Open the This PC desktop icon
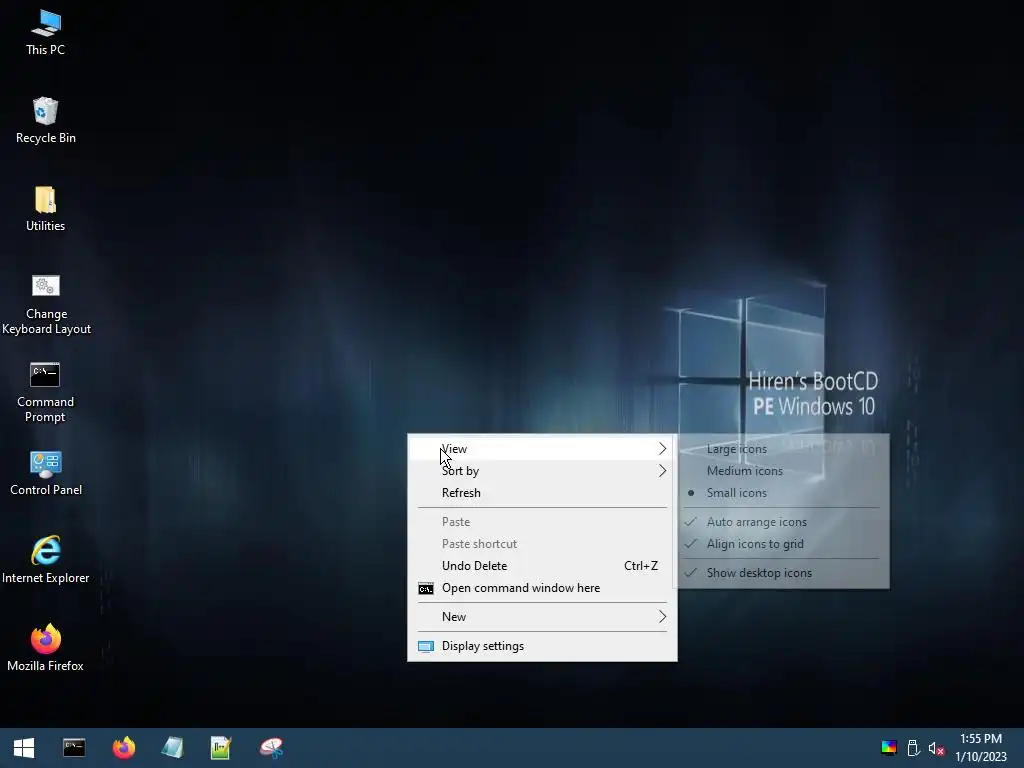 pos(45,32)
